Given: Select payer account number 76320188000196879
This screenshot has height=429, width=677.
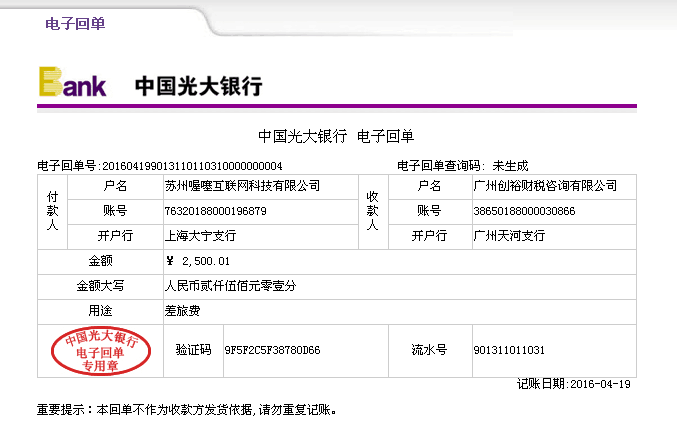Looking at the screenshot, I should pos(215,211).
